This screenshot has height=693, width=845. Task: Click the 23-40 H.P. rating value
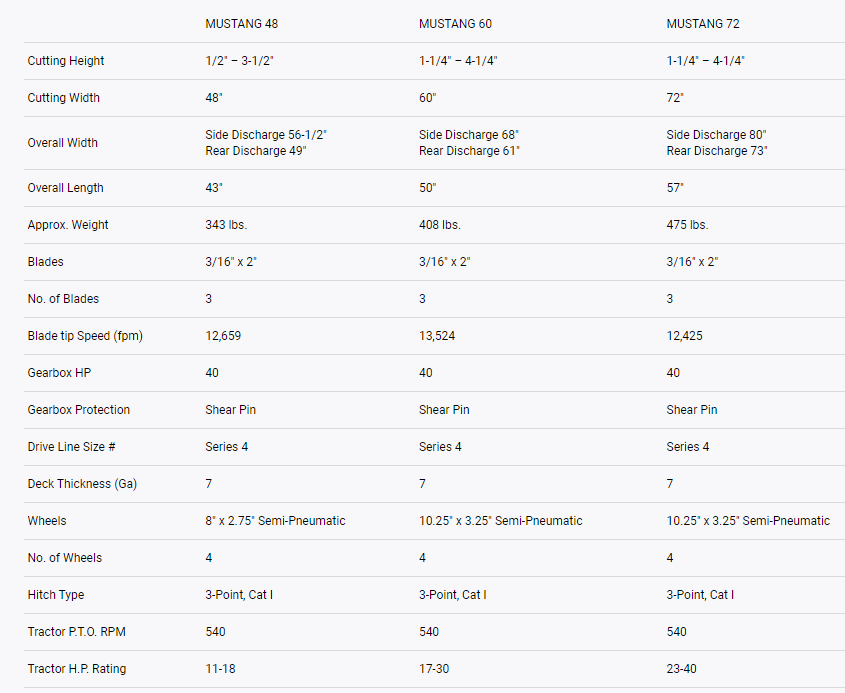[x=683, y=669]
